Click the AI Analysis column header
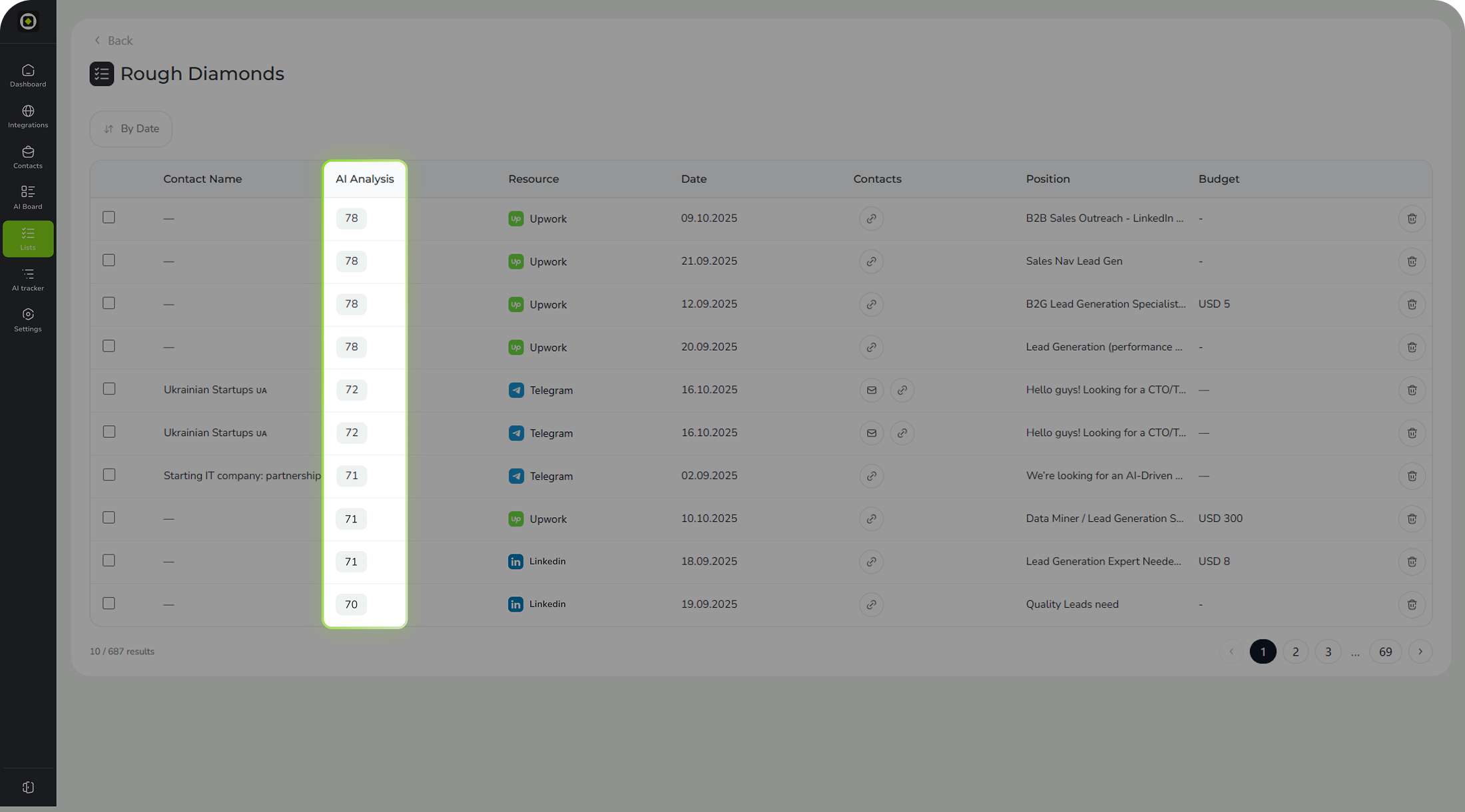This screenshot has height=812, width=1465. coord(364,179)
